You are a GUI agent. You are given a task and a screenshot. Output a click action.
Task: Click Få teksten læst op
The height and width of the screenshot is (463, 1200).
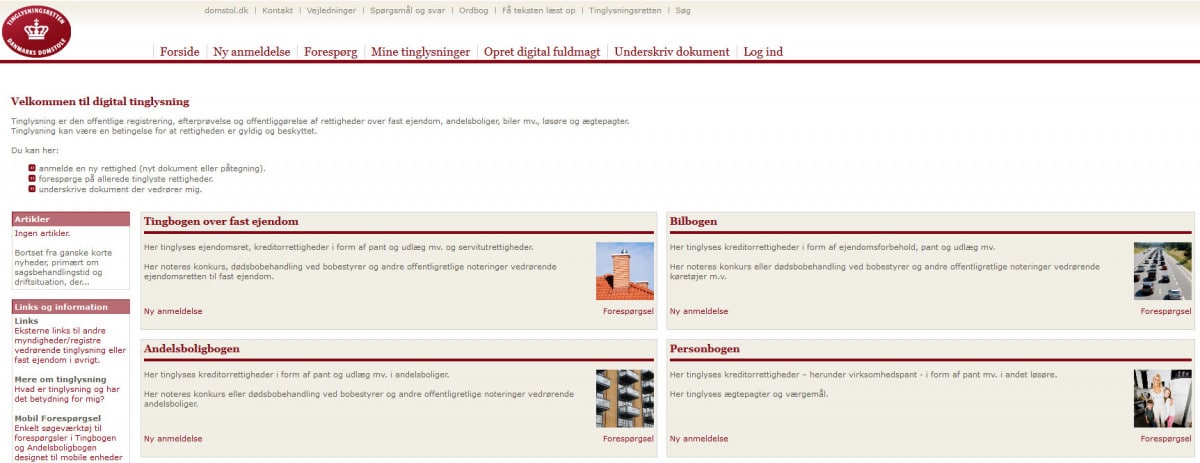click(x=539, y=11)
